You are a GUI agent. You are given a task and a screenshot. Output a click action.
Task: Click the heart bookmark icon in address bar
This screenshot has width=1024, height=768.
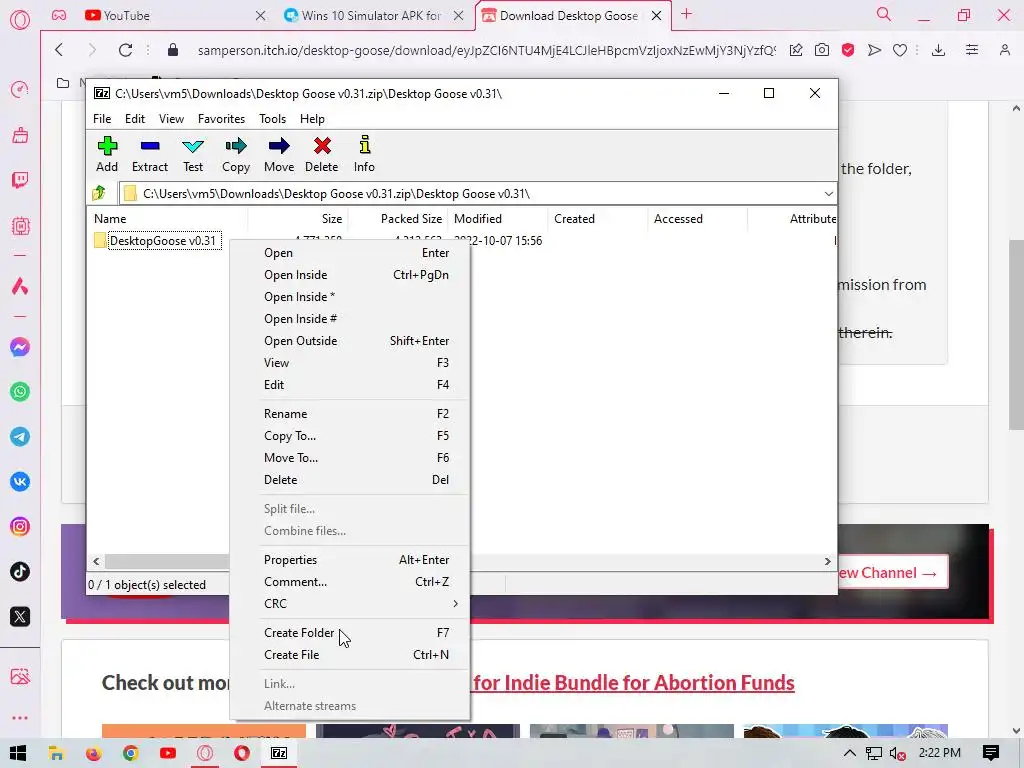(900, 50)
